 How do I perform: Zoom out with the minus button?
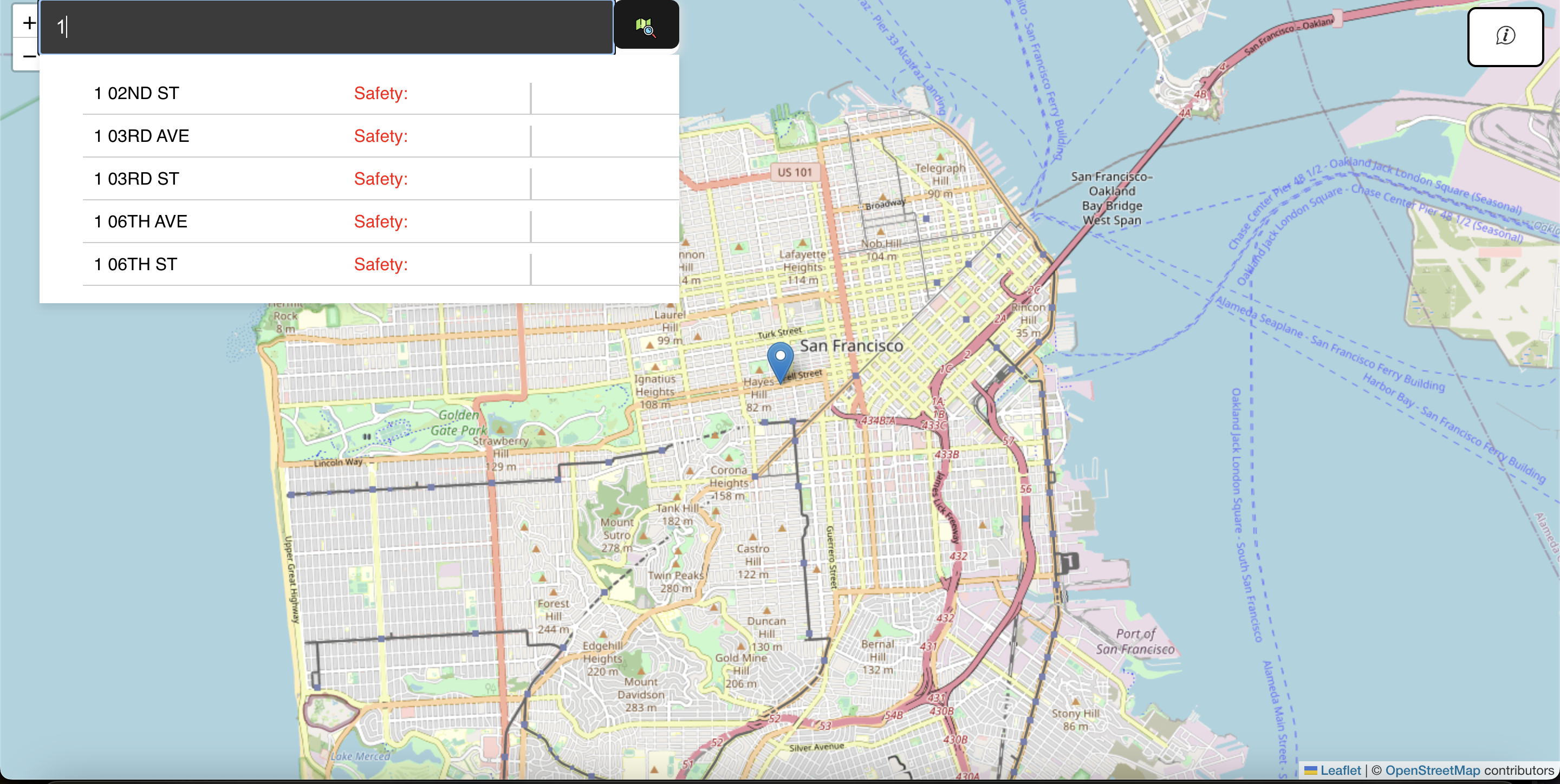pos(28,56)
